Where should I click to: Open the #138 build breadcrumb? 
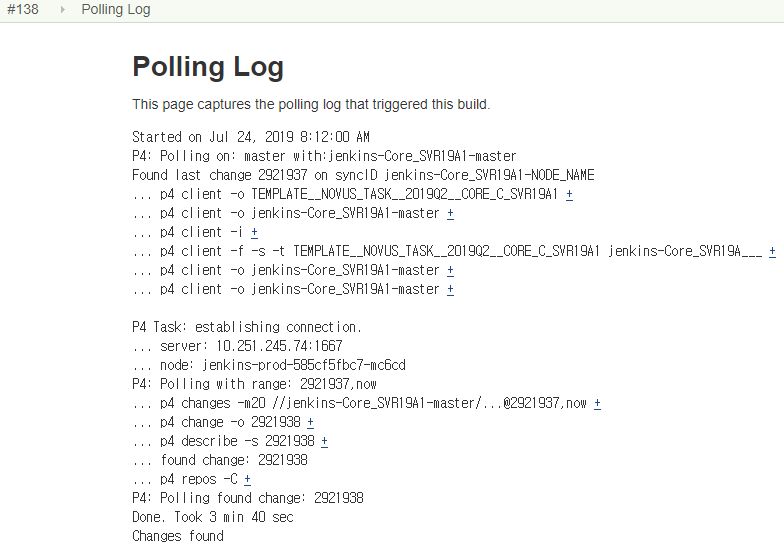click(22, 10)
